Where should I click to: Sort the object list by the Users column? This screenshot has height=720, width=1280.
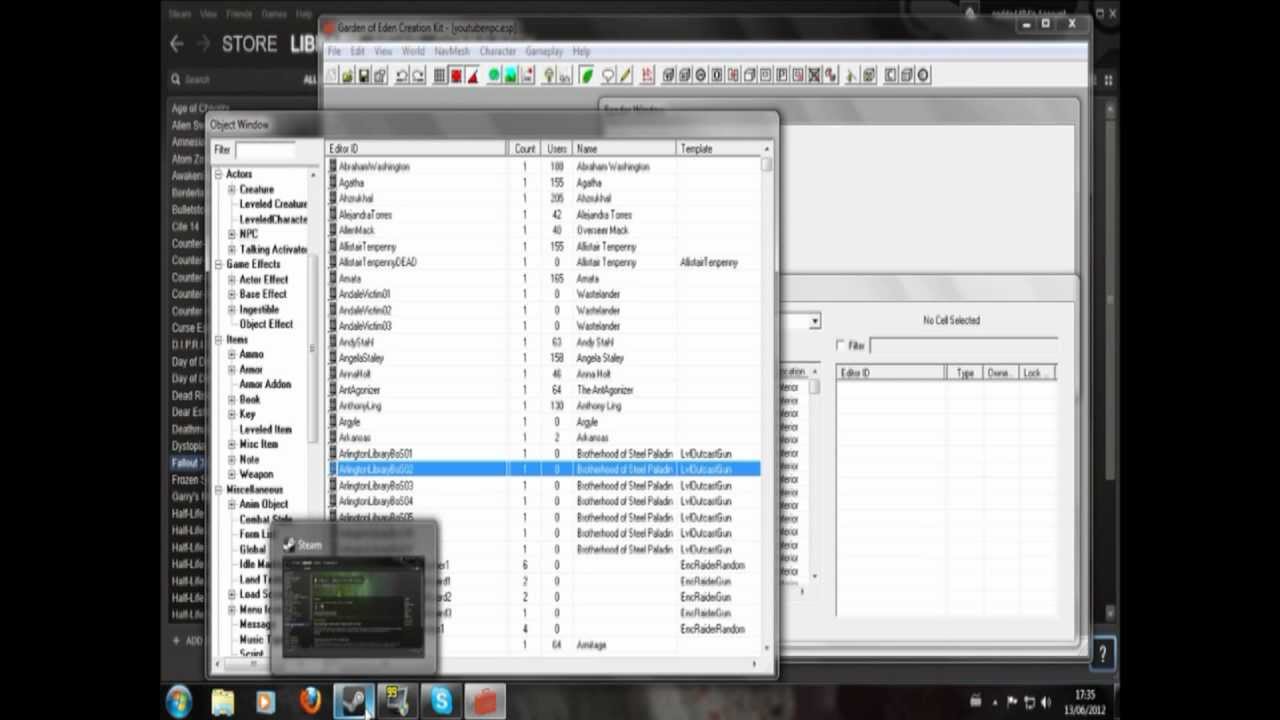557,149
